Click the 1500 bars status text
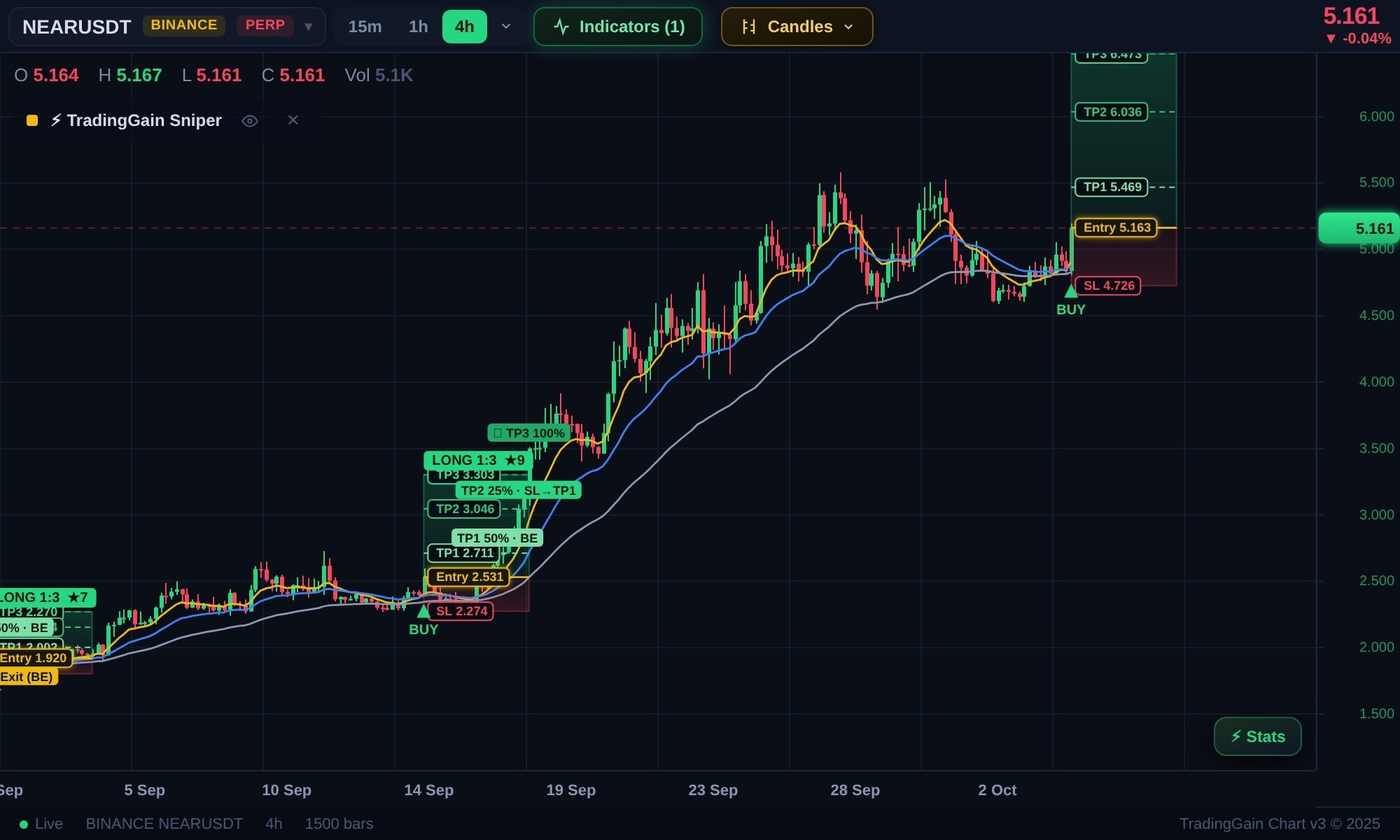This screenshot has height=840, width=1400. pyautogui.click(x=339, y=824)
